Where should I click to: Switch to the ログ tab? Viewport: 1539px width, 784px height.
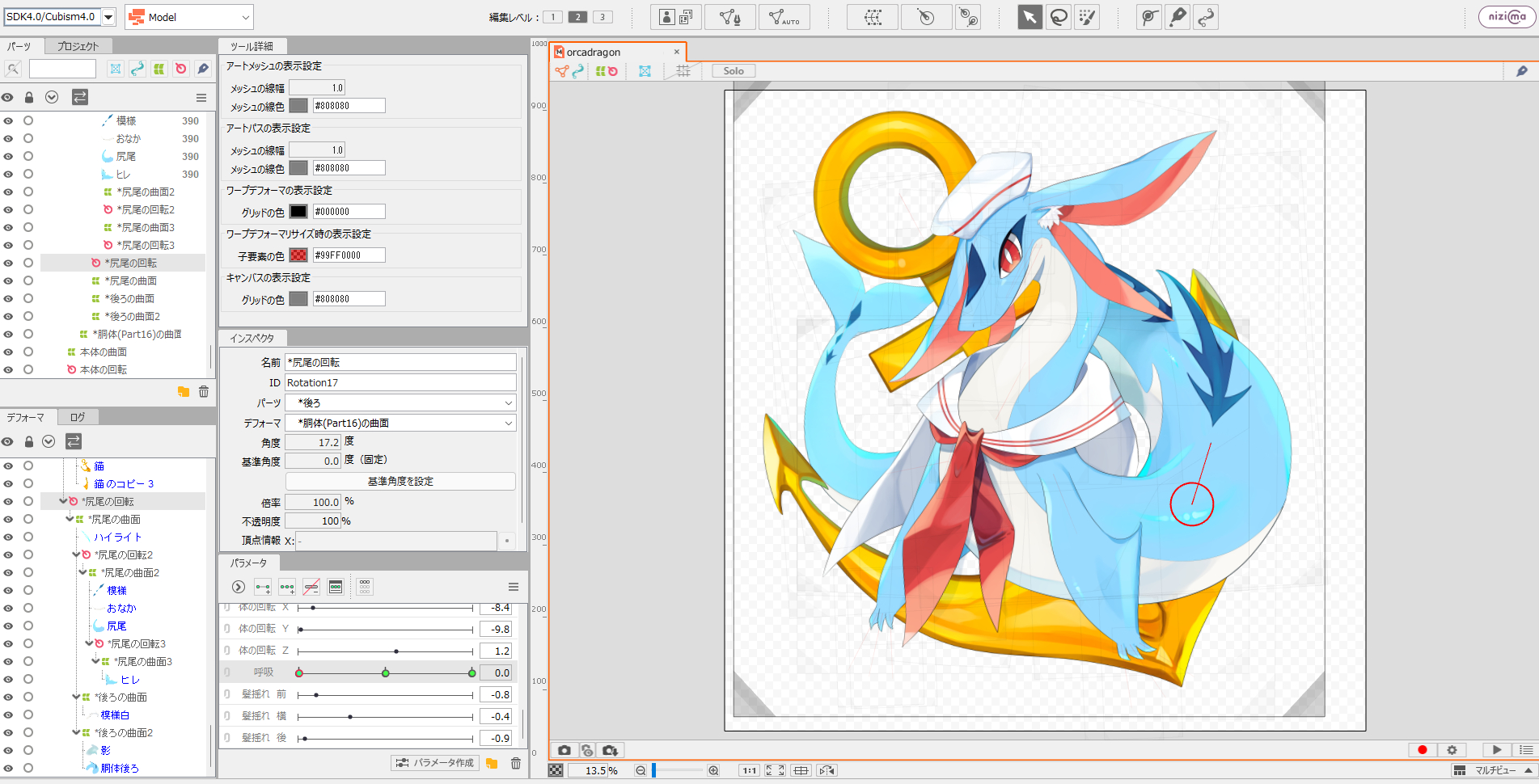(x=78, y=417)
